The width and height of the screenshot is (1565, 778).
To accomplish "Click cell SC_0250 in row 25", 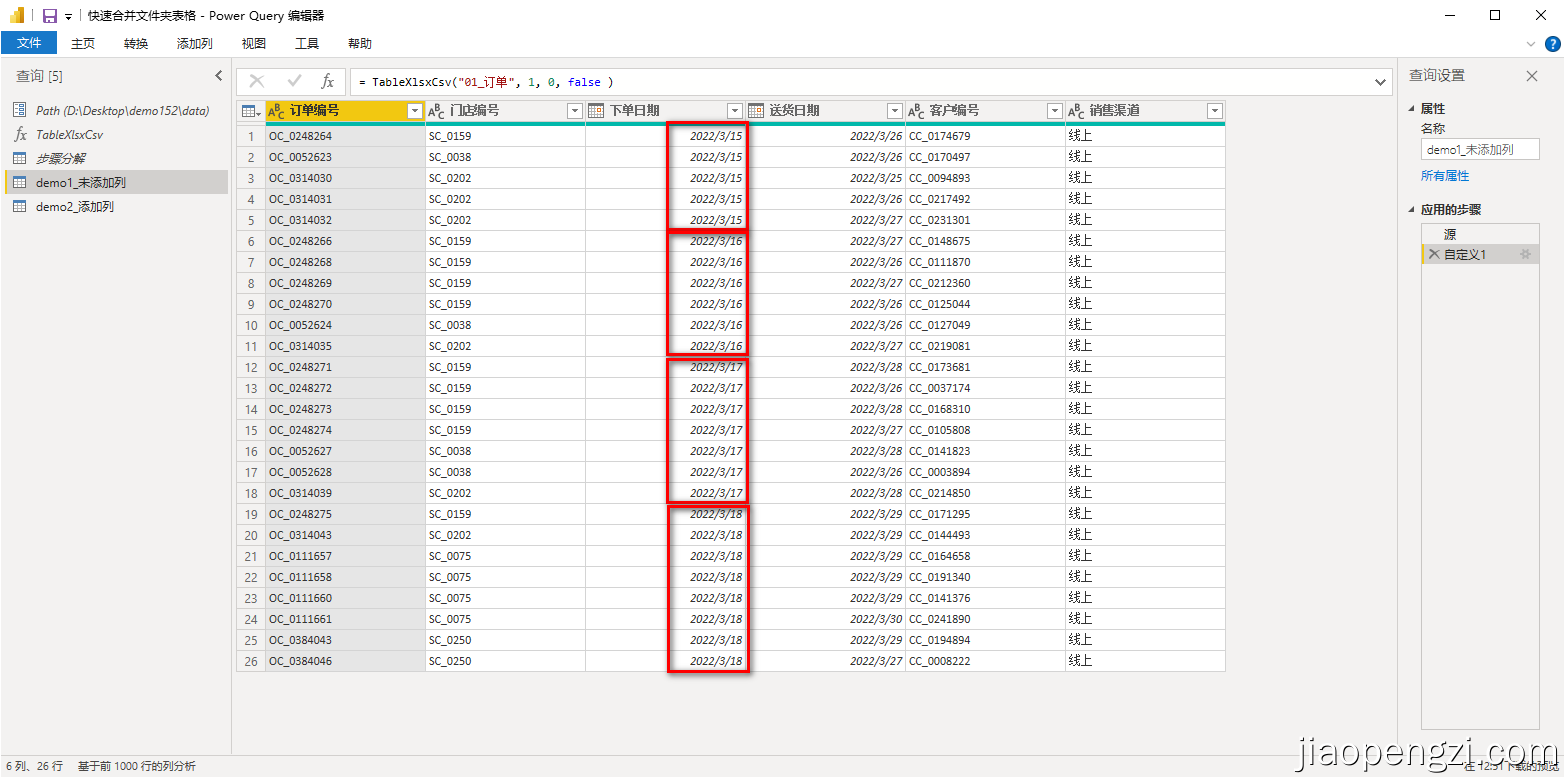I will (x=505, y=640).
